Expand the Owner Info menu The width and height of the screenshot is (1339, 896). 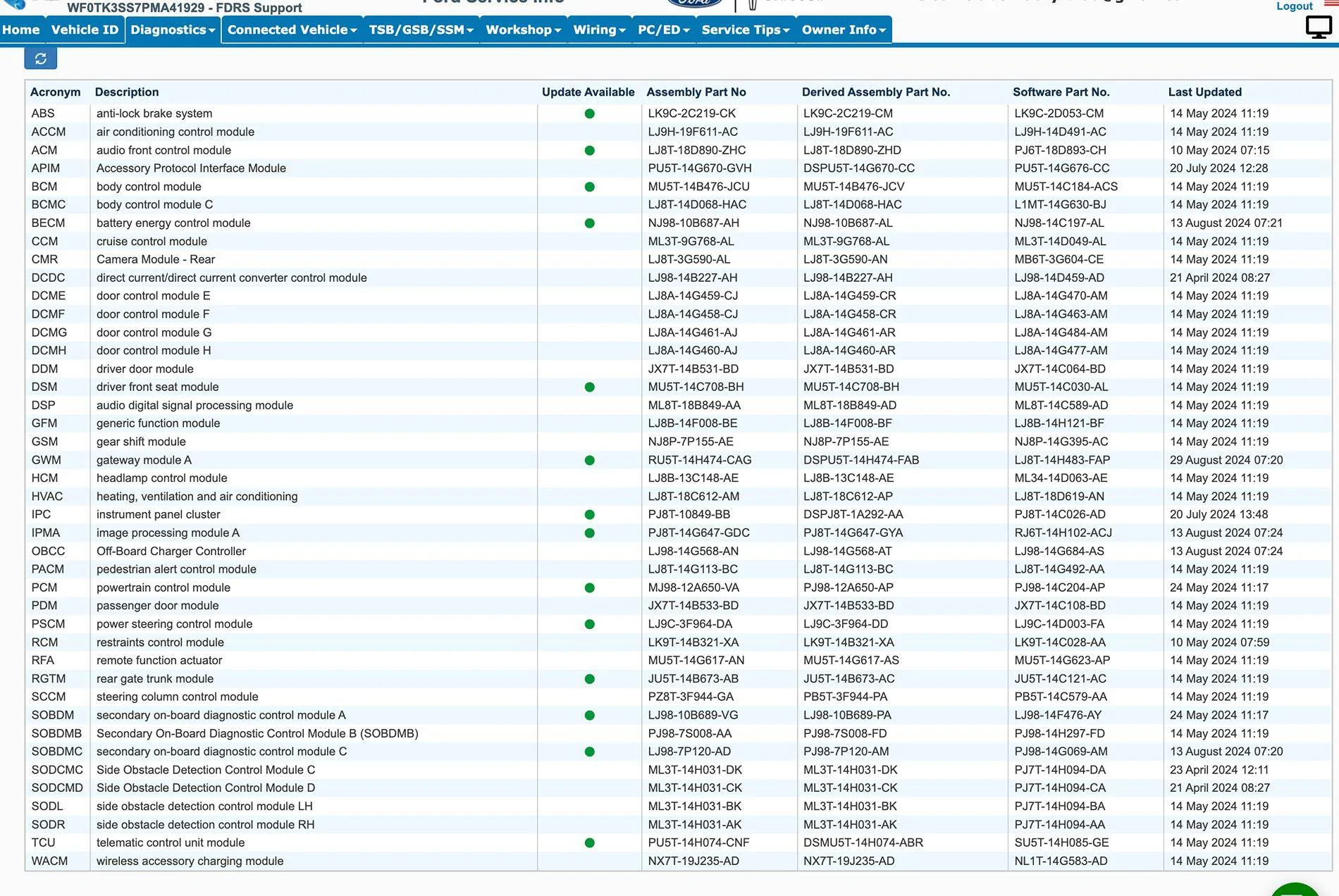coord(844,30)
